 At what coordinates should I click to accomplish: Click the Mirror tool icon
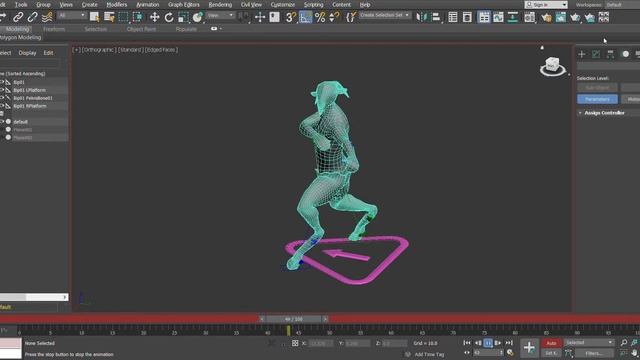point(421,17)
